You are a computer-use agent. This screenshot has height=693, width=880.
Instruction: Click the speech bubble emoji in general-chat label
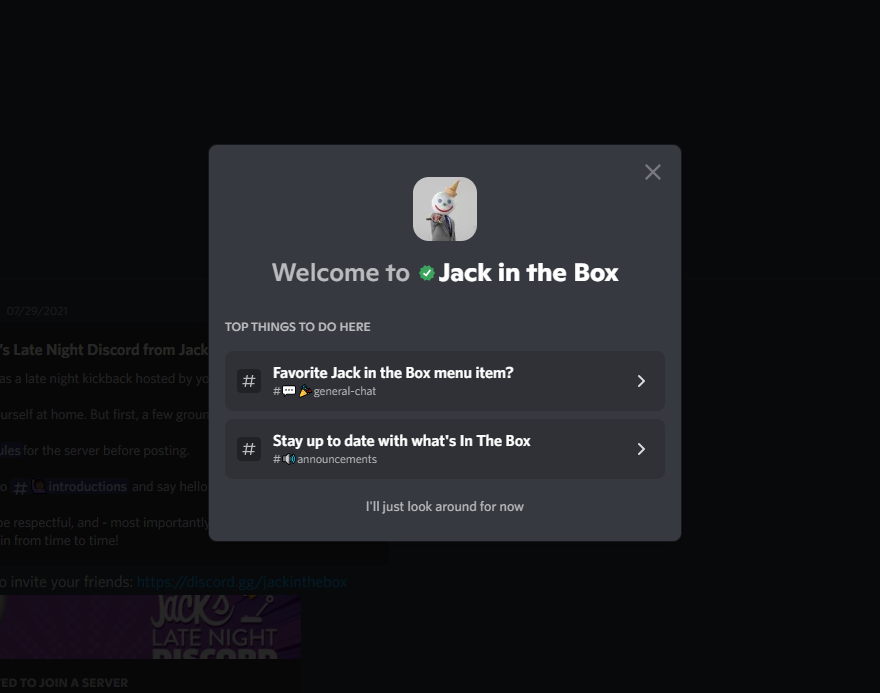point(289,391)
